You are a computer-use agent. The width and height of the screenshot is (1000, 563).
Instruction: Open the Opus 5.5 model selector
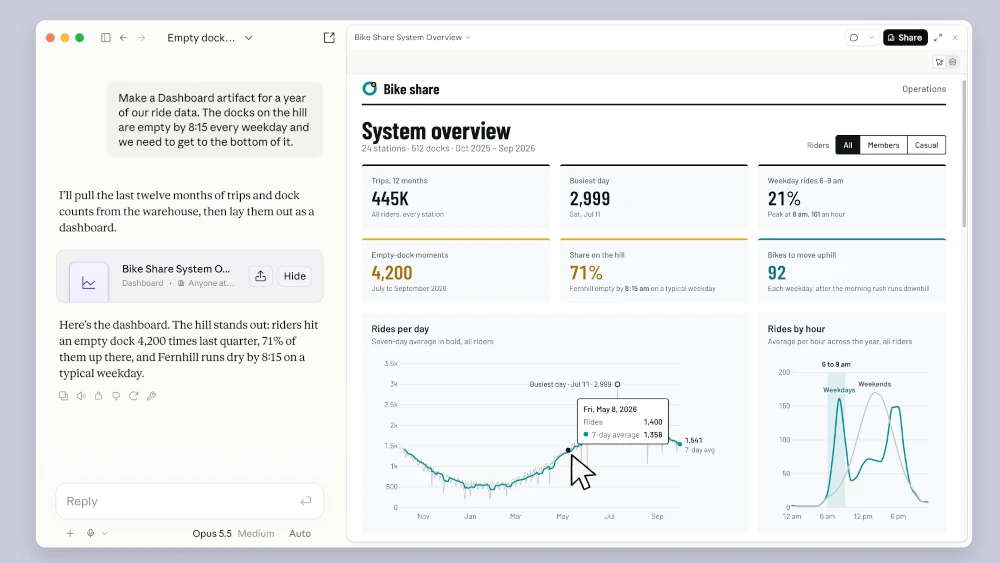pyautogui.click(x=212, y=534)
